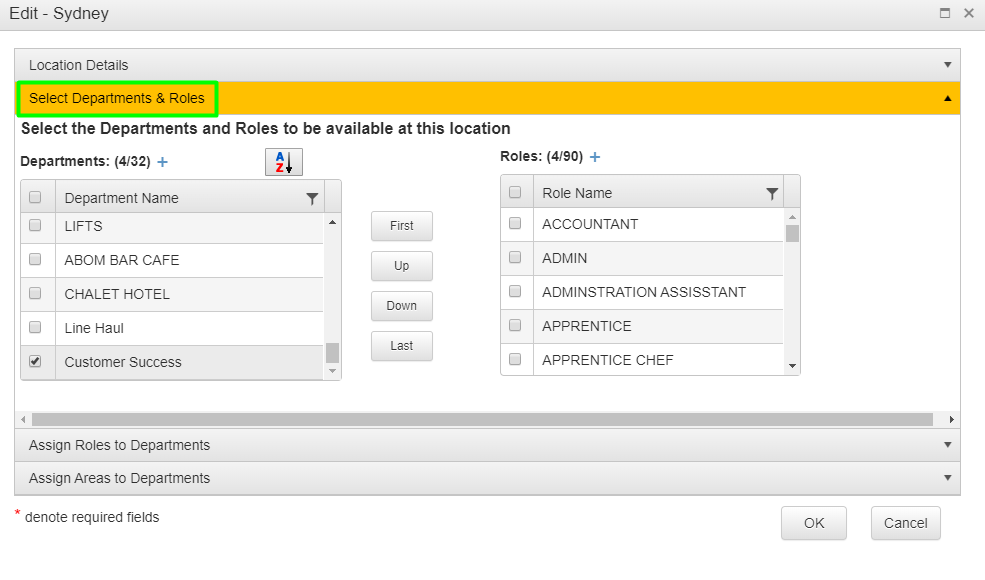Move selection with the Up button

(401, 266)
